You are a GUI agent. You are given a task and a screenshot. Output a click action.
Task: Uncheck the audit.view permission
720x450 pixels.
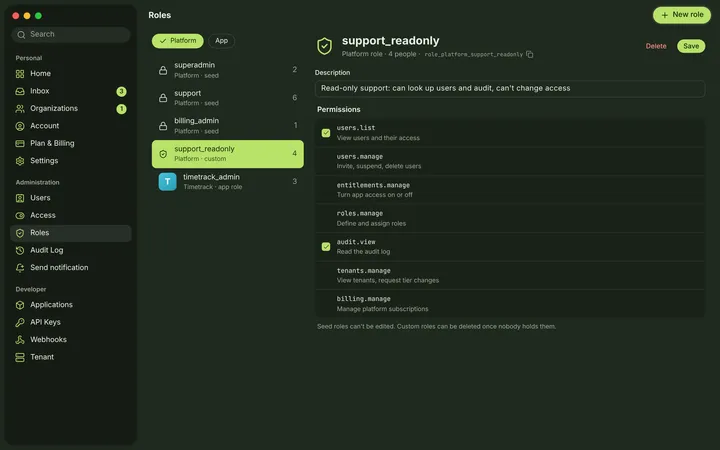click(326, 247)
